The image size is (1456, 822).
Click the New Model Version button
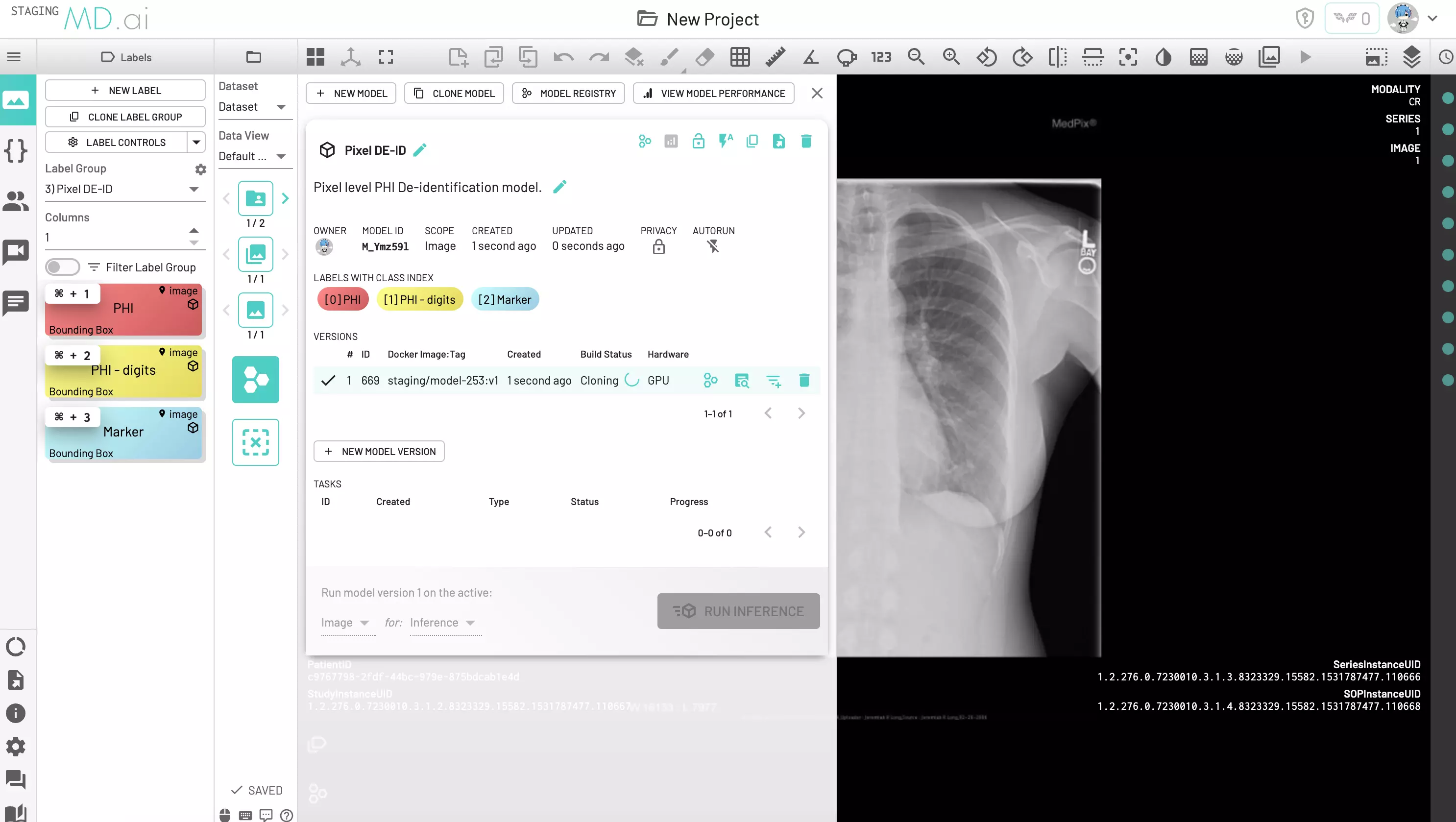tap(379, 451)
